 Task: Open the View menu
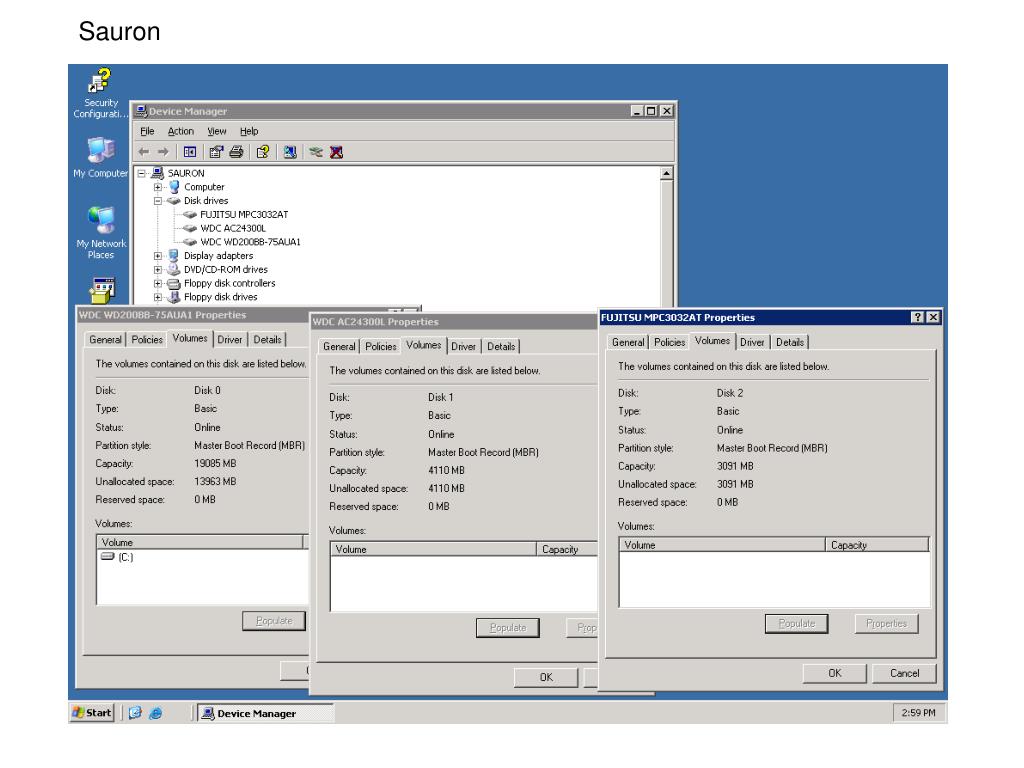point(217,131)
